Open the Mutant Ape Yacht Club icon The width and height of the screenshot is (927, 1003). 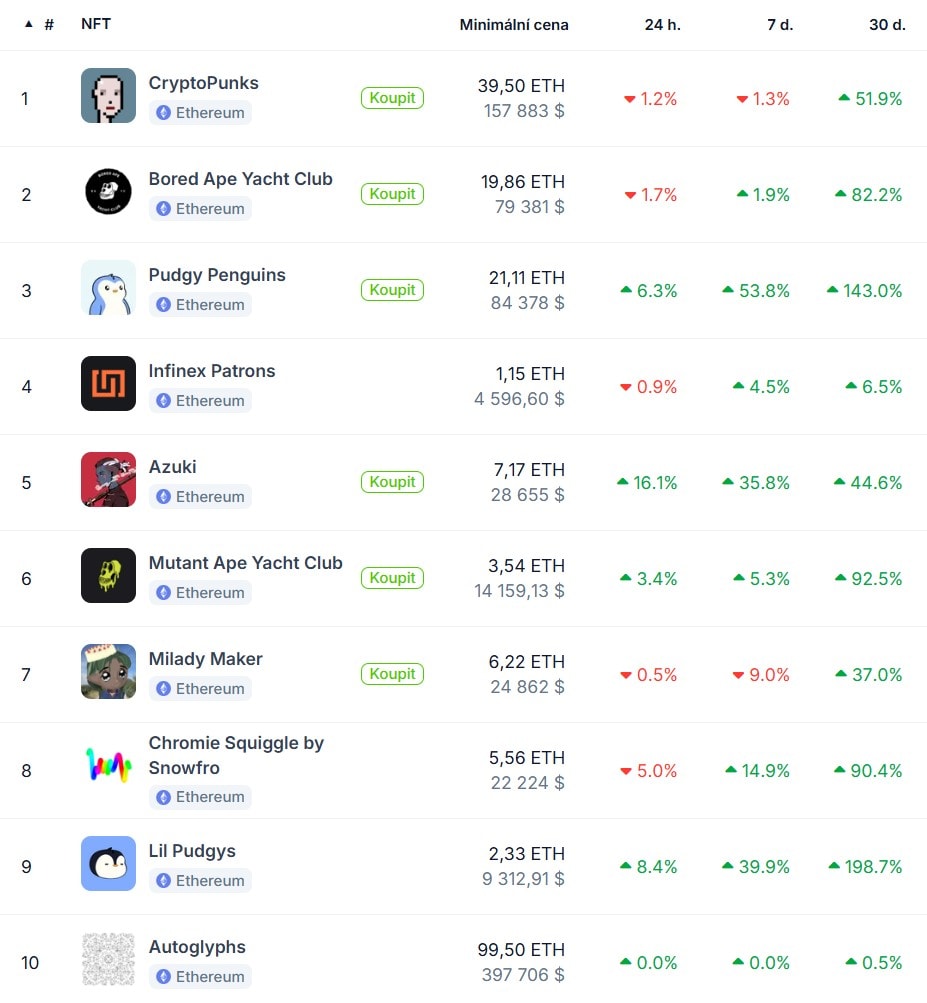click(108, 576)
